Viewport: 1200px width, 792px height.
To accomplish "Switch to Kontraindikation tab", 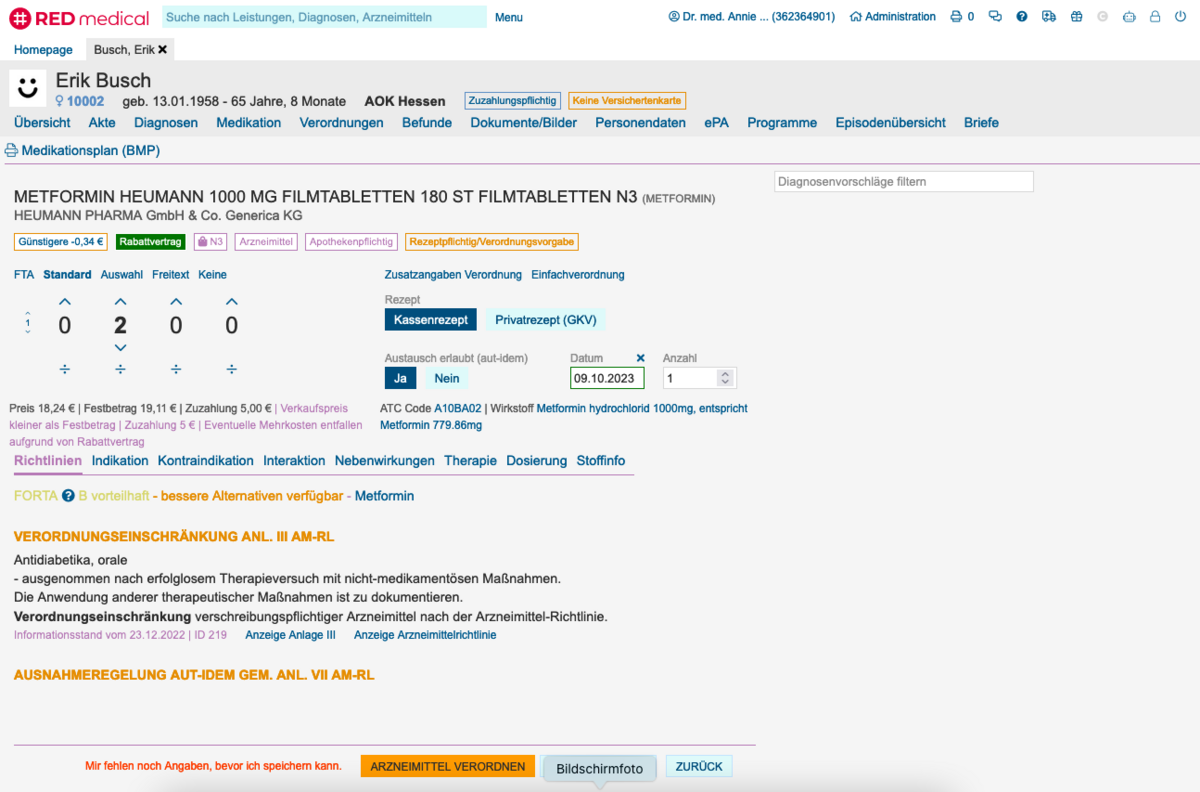I will coord(206,461).
